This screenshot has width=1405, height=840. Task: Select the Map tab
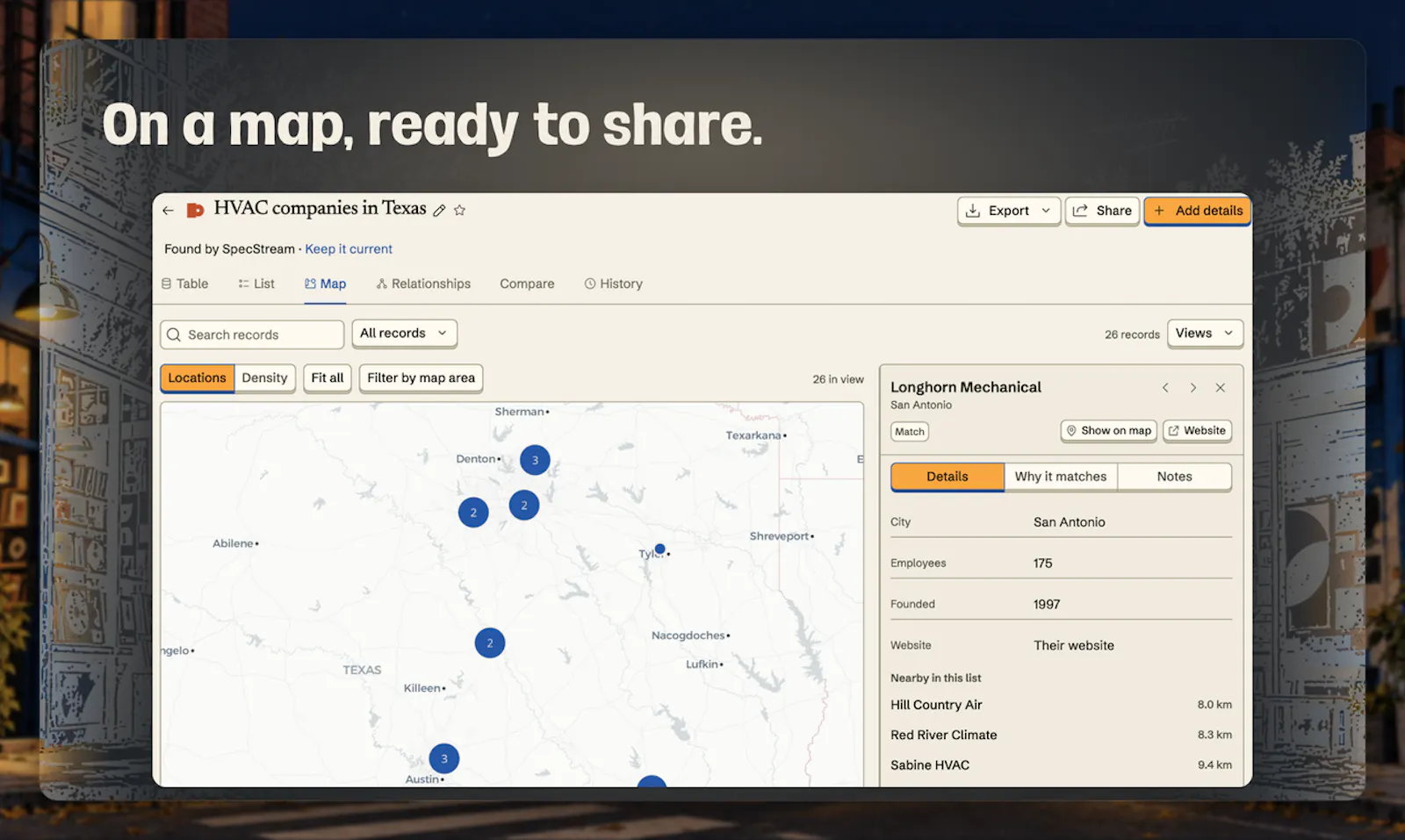pyautogui.click(x=325, y=284)
